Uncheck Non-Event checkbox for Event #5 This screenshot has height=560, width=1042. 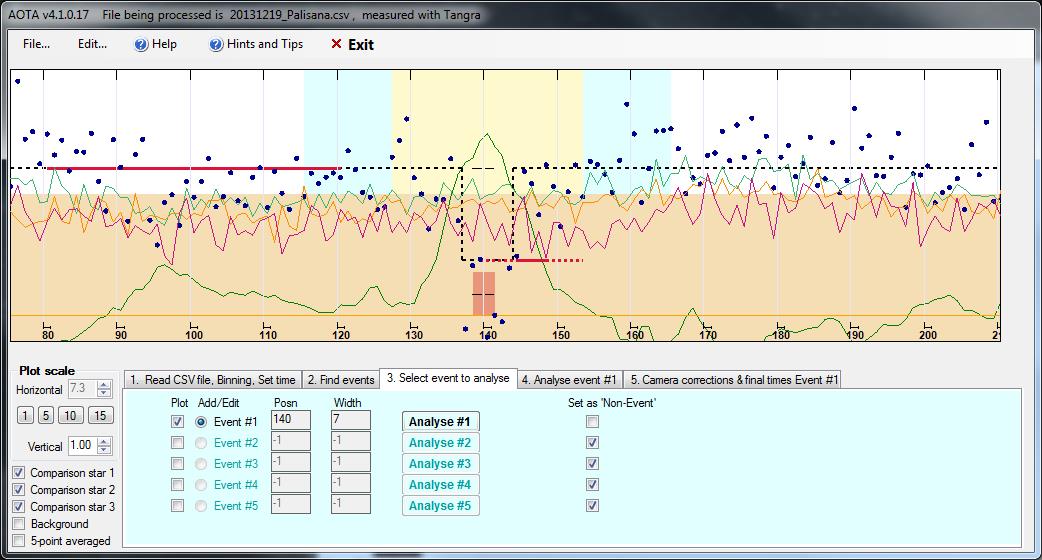point(592,506)
